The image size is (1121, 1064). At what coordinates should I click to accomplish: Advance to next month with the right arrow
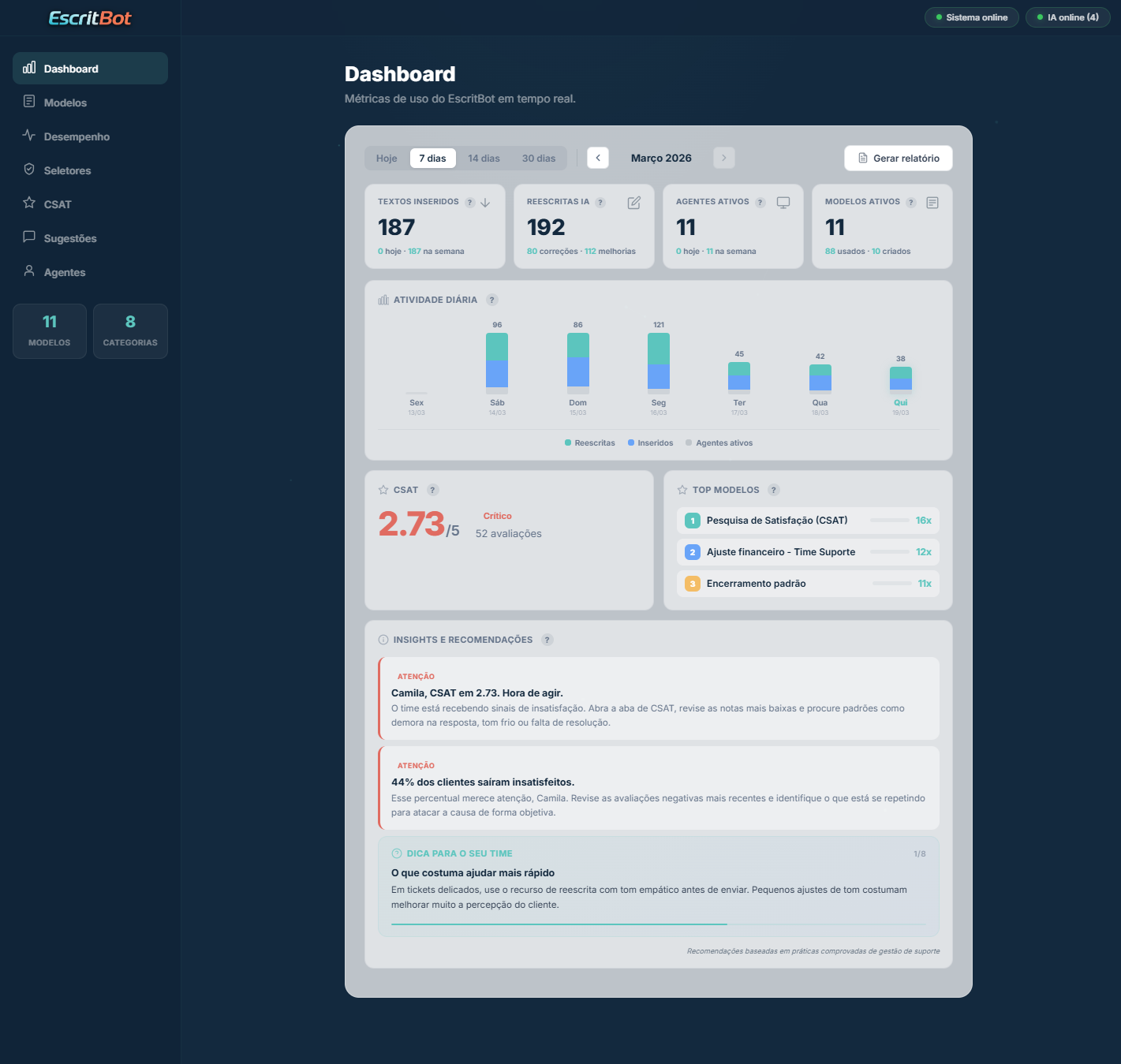coord(723,158)
